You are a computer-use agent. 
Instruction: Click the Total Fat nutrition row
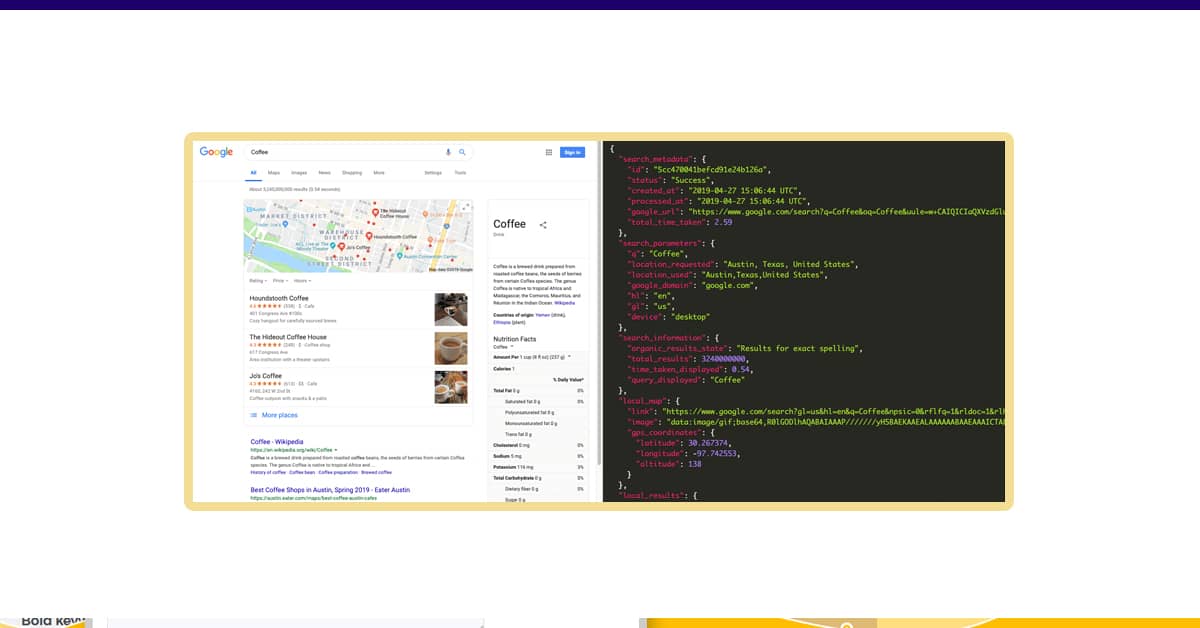pos(539,390)
